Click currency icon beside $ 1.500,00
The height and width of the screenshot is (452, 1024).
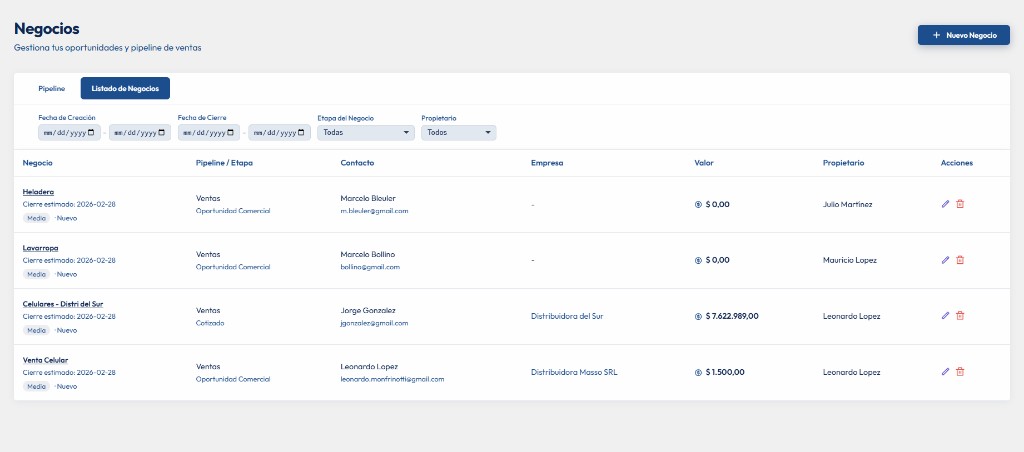tap(698, 372)
